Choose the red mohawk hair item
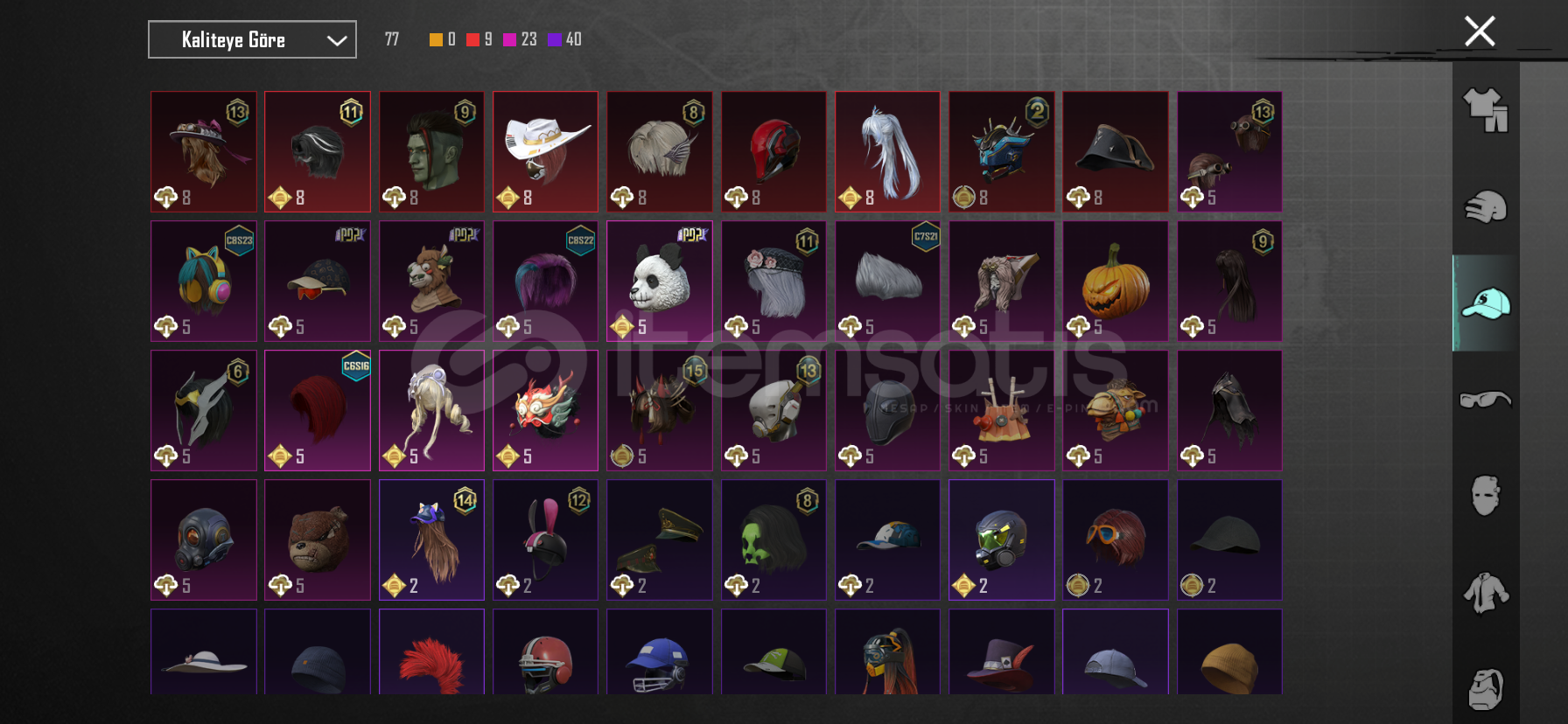 431,651
